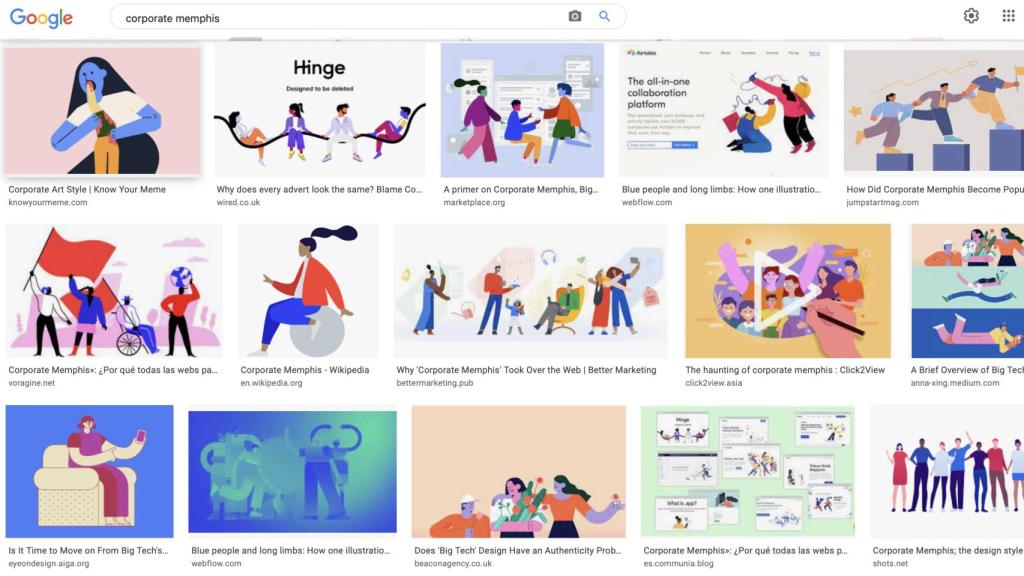Open the Hinge Designed to be deleted image
Screen dimensions: 1024x576
point(320,110)
